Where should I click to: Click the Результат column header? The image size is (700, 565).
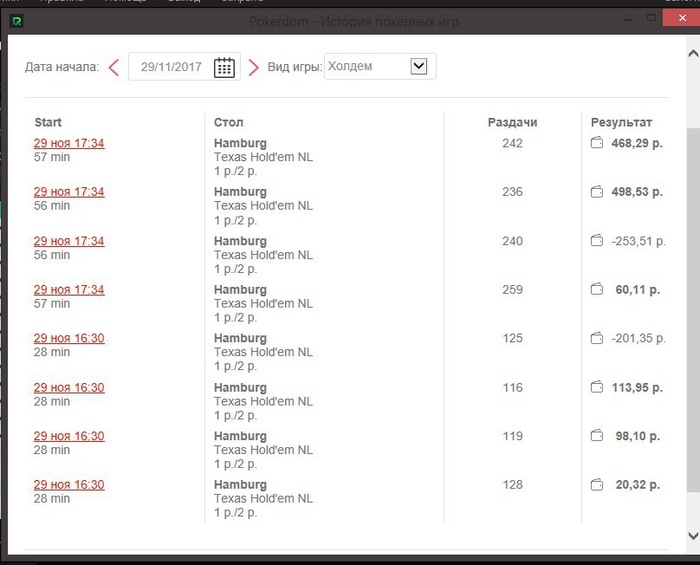pyautogui.click(x=621, y=122)
